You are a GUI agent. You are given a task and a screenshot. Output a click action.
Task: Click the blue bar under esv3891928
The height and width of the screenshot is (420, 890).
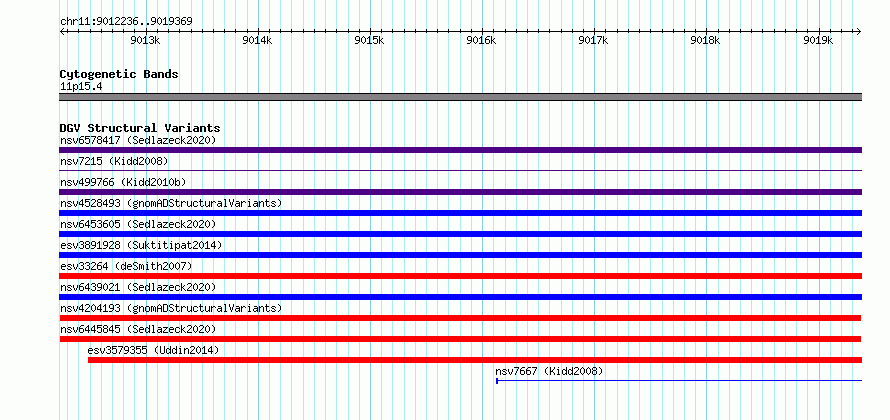tap(460, 255)
